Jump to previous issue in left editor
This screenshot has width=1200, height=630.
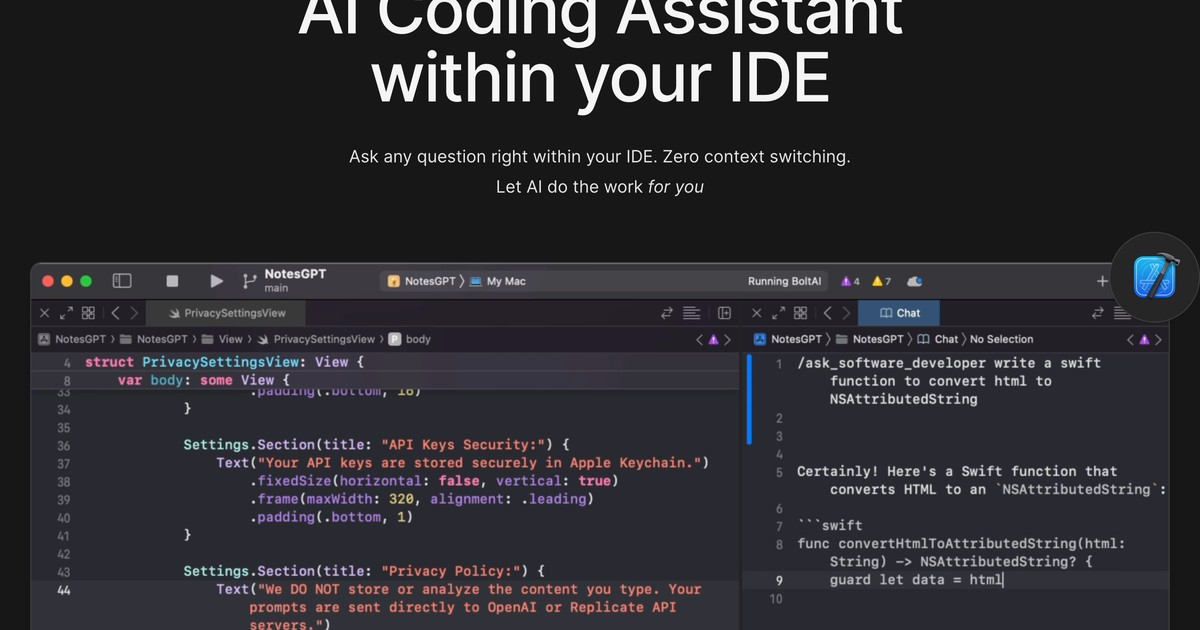tap(699, 339)
